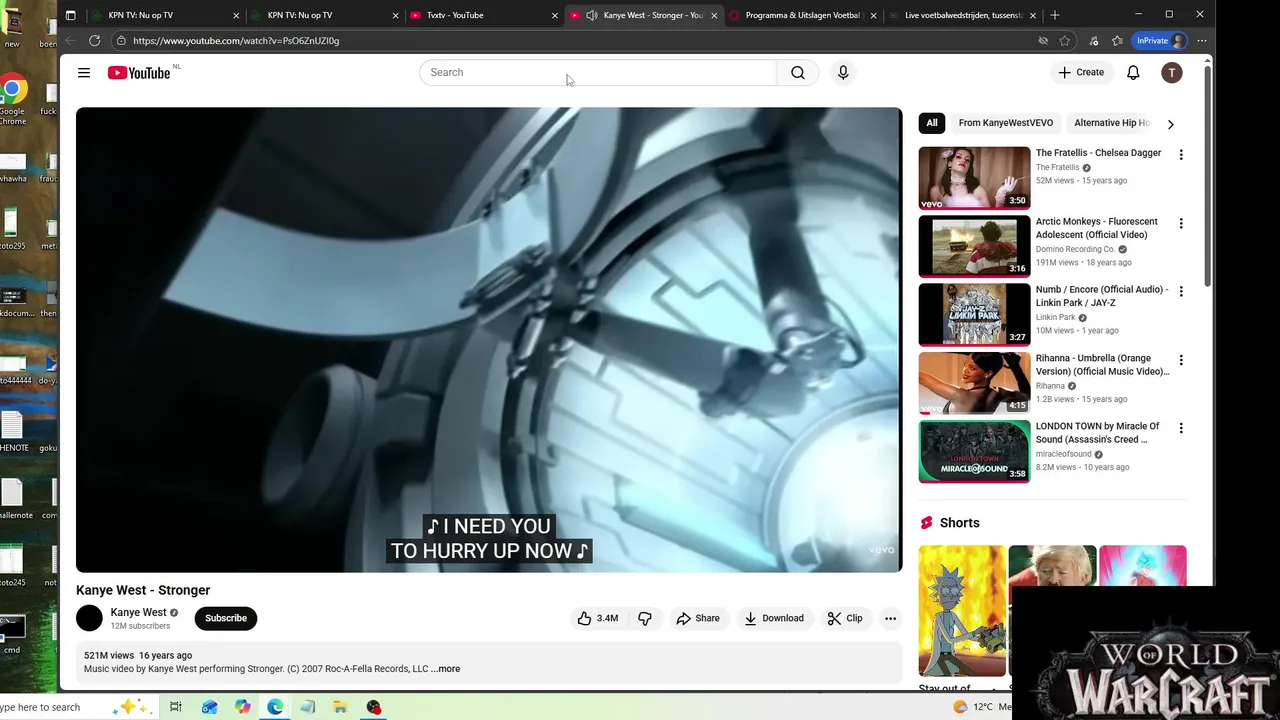Open Arctic Monkeys Fluorescent Adolescent thumbnail
The height and width of the screenshot is (720, 1280).
(974, 246)
